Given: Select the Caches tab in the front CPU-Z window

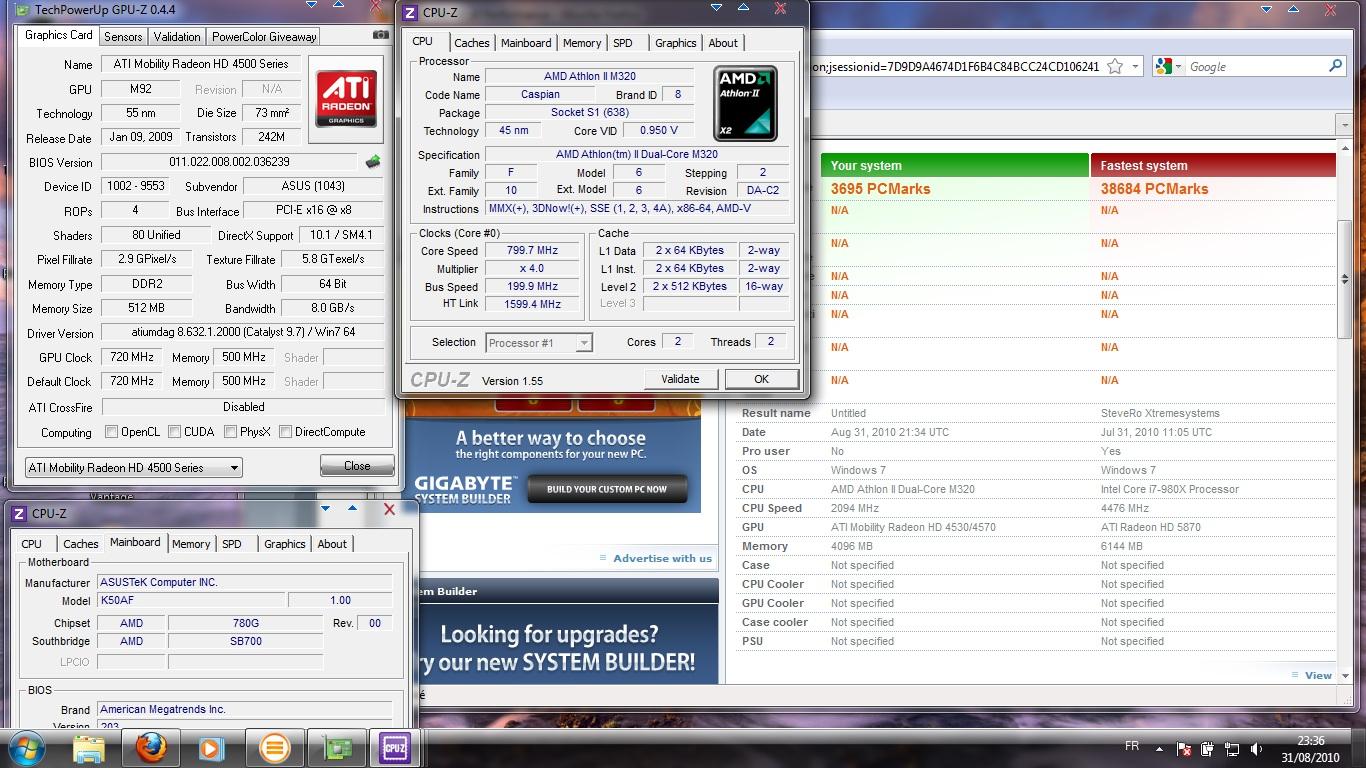Looking at the screenshot, I should tap(472, 43).
